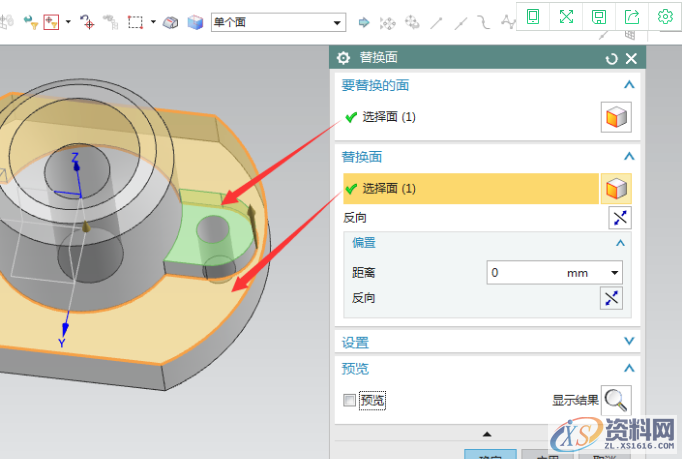This screenshot has width=682, height=459.
Task: Click the green share export icon
Action: click(632, 17)
